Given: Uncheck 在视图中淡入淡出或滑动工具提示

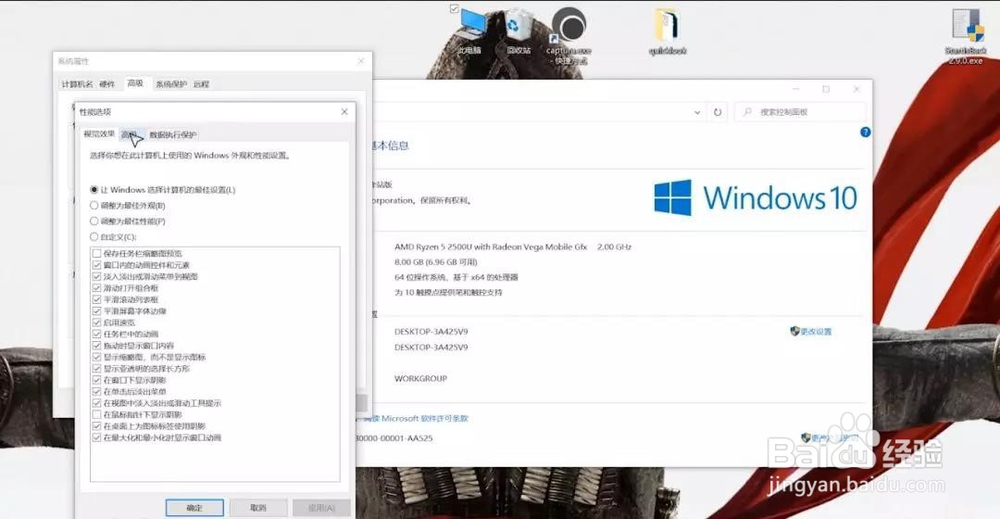Looking at the screenshot, I should [97, 403].
